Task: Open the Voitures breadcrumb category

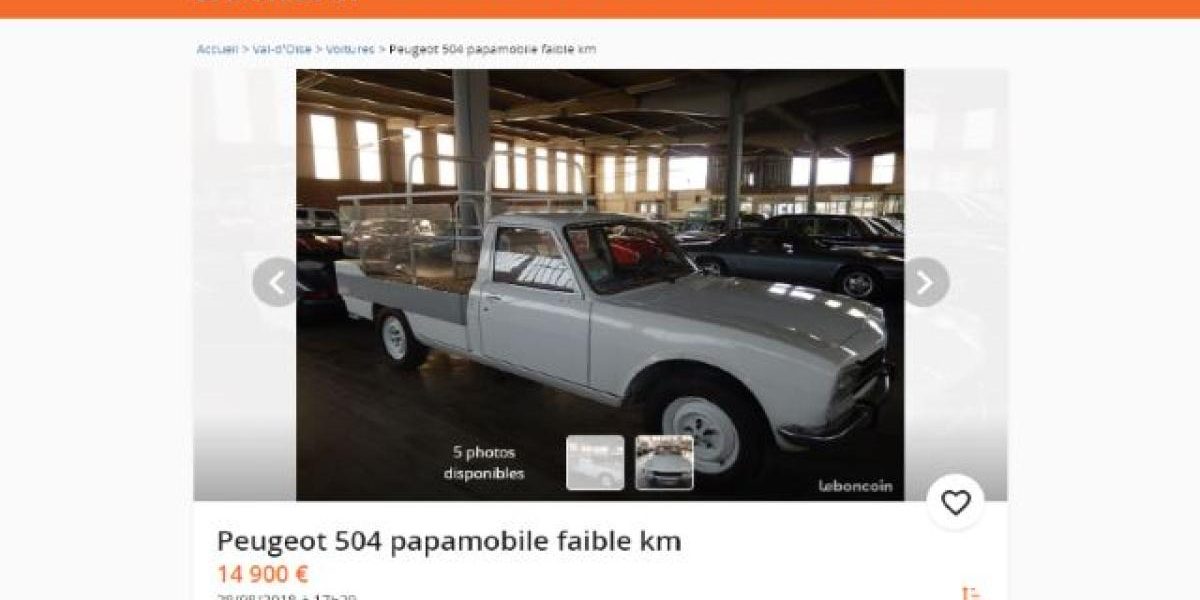Action: click(x=350, y=49)
